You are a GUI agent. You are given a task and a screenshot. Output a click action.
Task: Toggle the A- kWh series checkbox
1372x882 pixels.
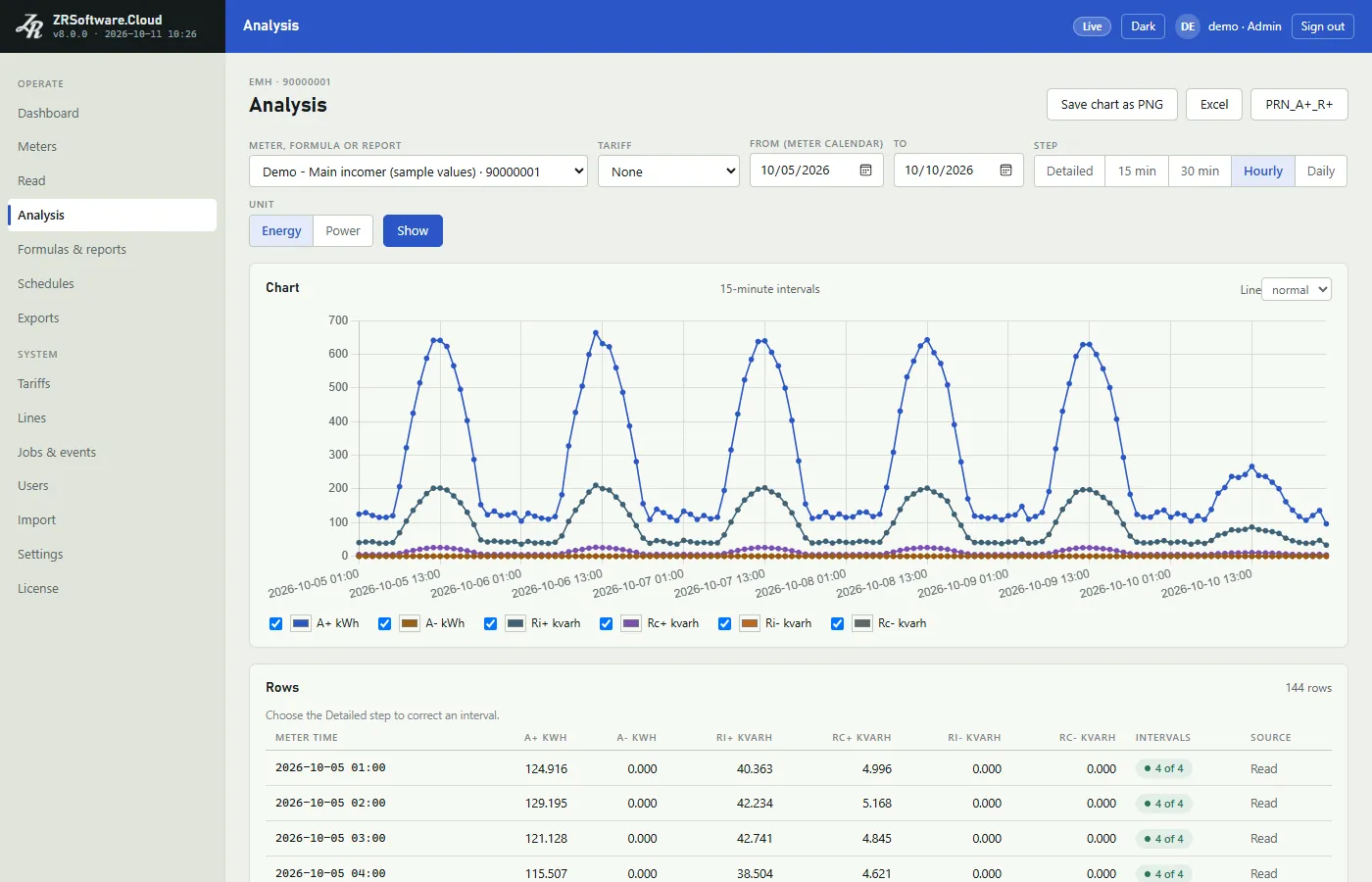385,623
